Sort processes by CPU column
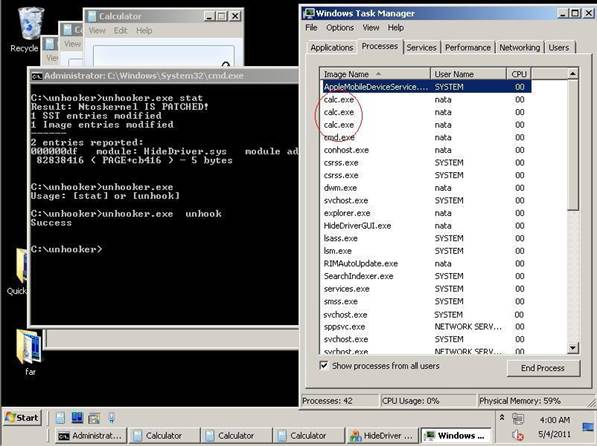Screen dimensions: 597x446 (519, 74)
